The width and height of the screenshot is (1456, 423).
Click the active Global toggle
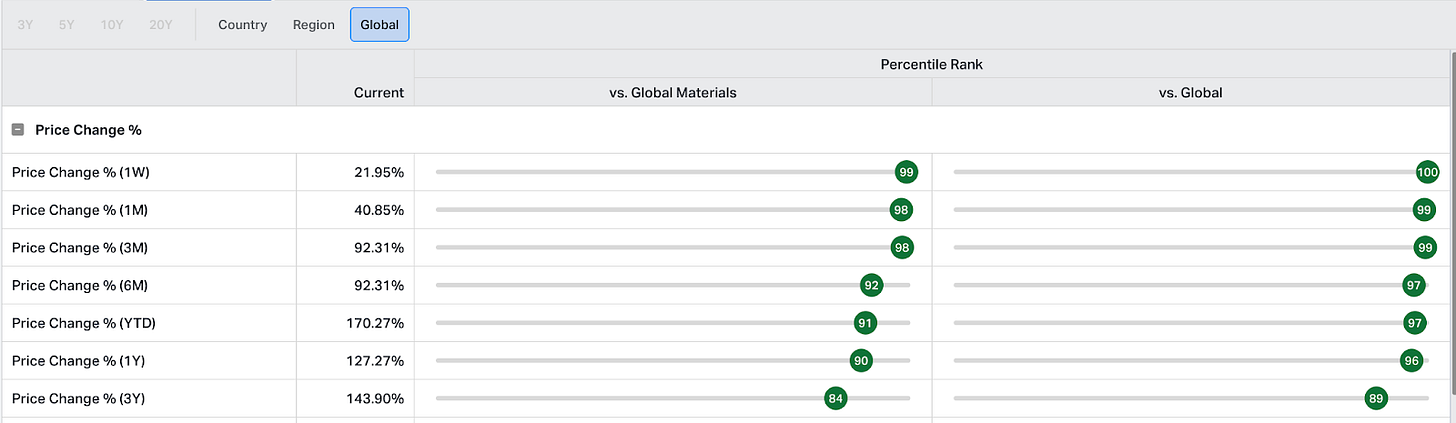tap(379, 25)
